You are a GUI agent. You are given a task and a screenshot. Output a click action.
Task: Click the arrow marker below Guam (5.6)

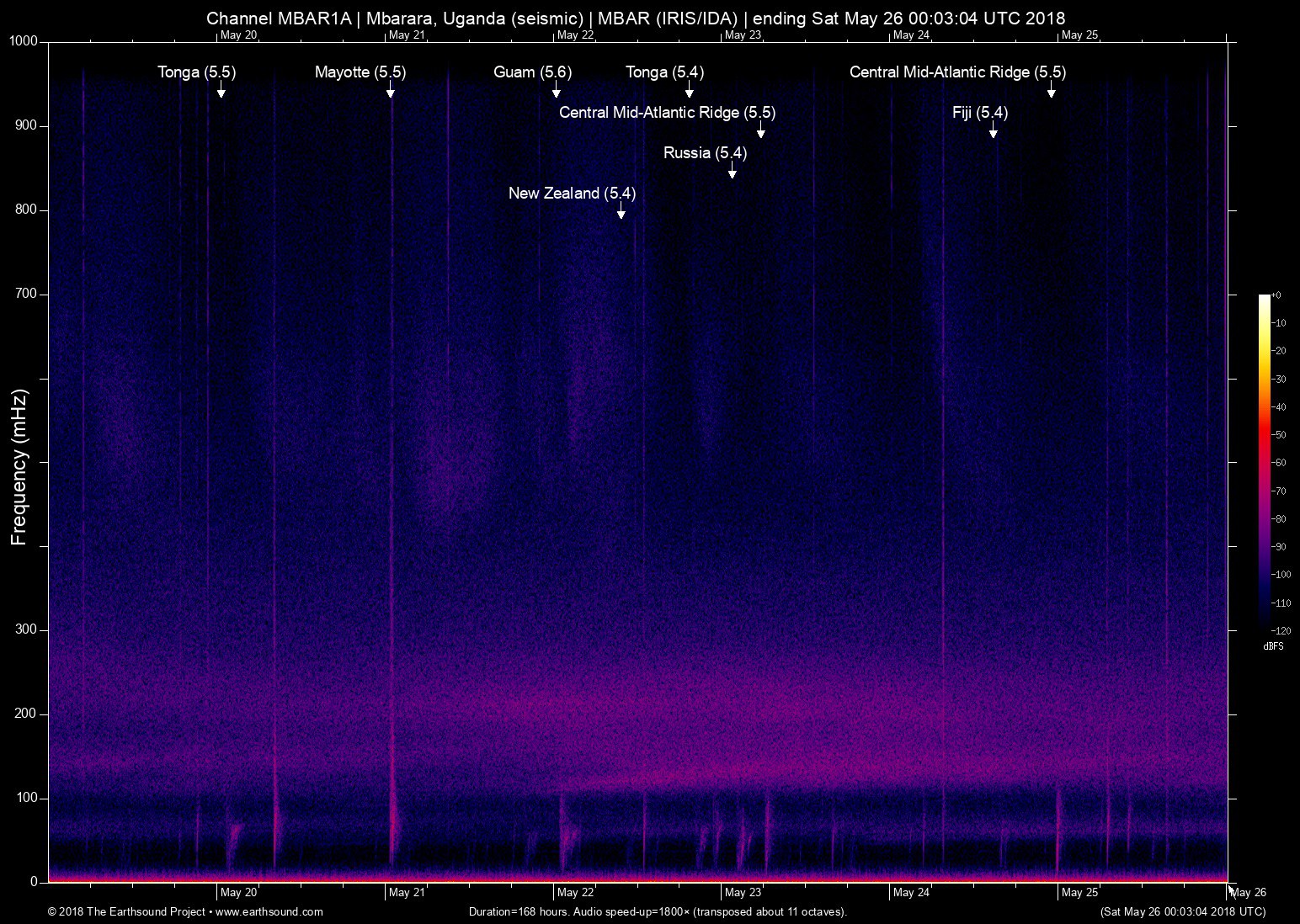pyautogui.click(x=556, y=91)
